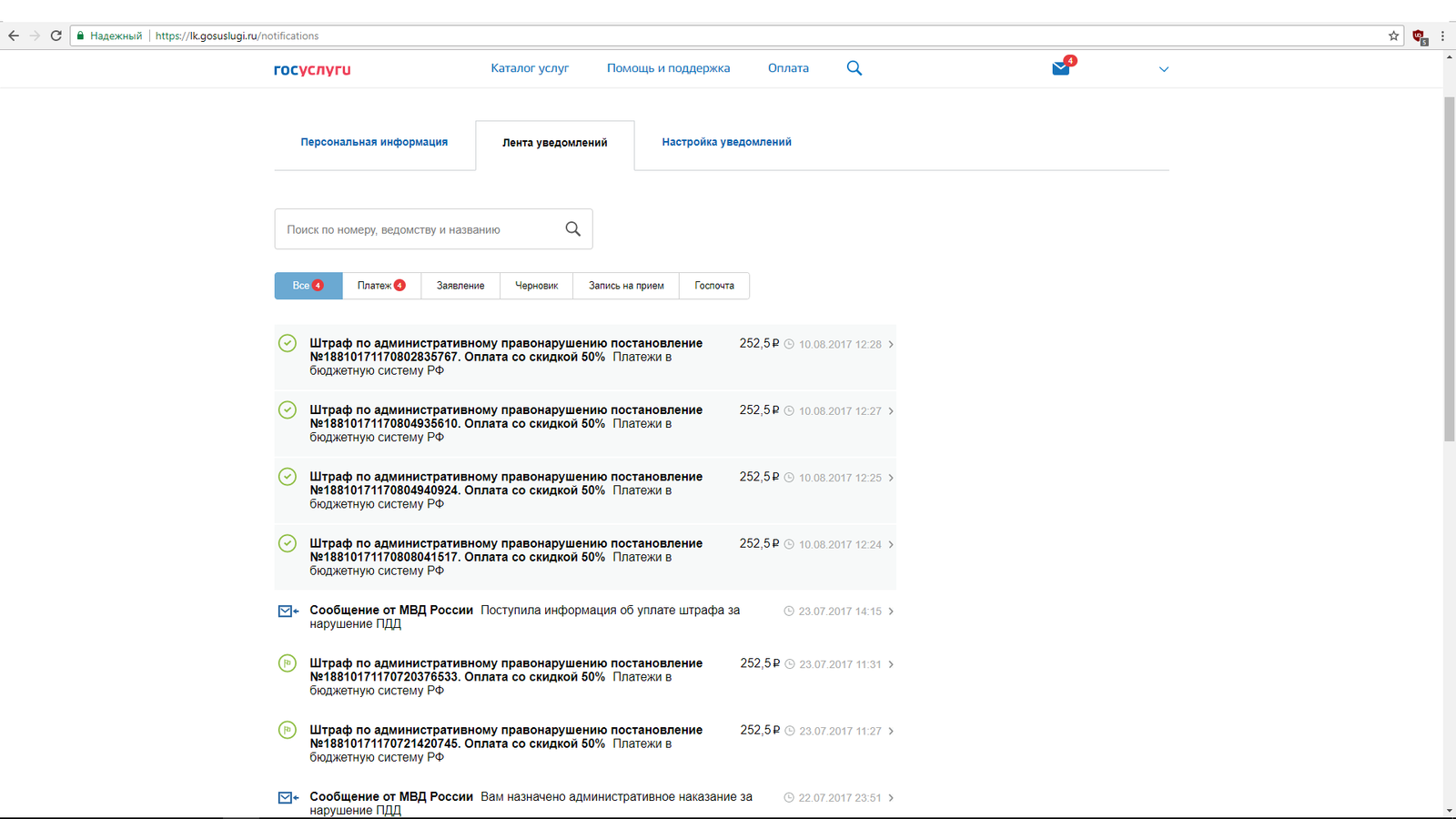
Task: Bookmark page with star icon
Action: (x=1393, y=35)
